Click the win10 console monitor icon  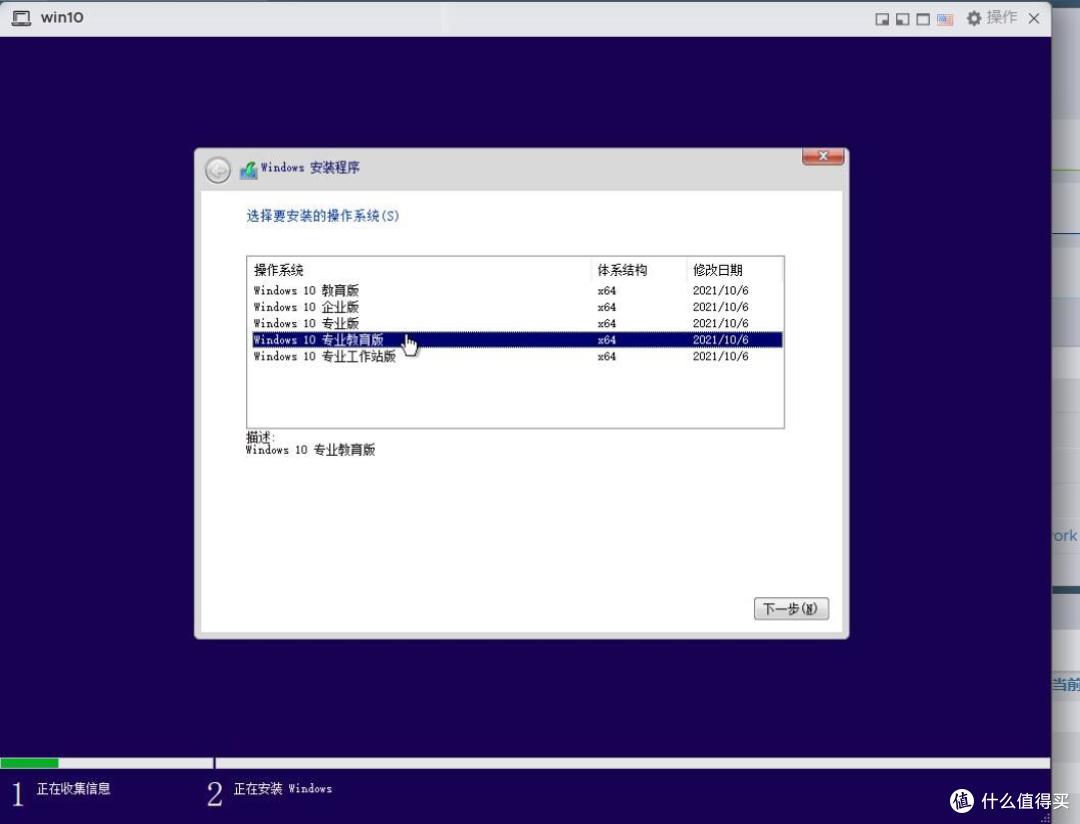[21, 19]
